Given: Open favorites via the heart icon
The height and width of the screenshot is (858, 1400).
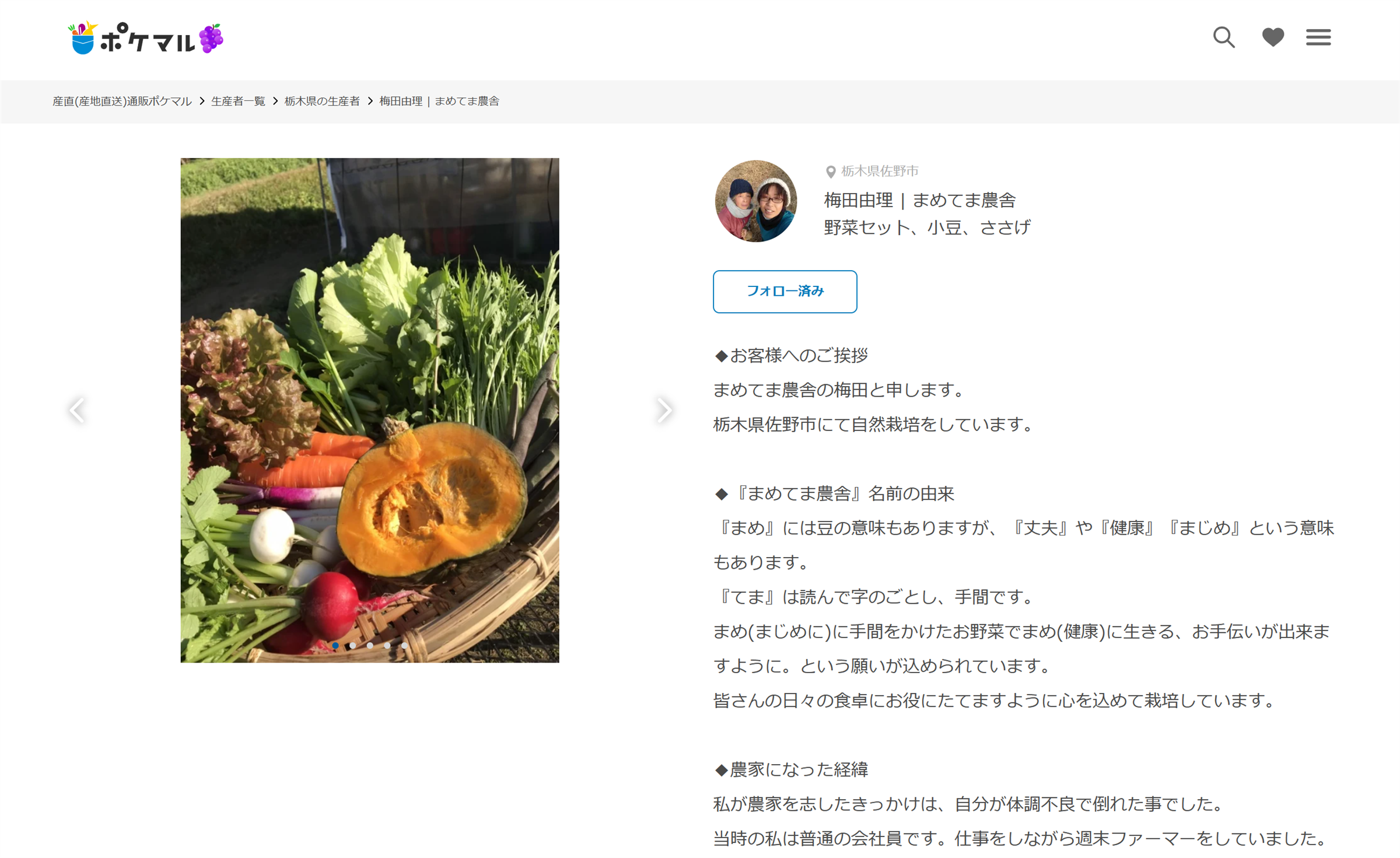Looking at the screenshot, I should [x=1273, y=37].
